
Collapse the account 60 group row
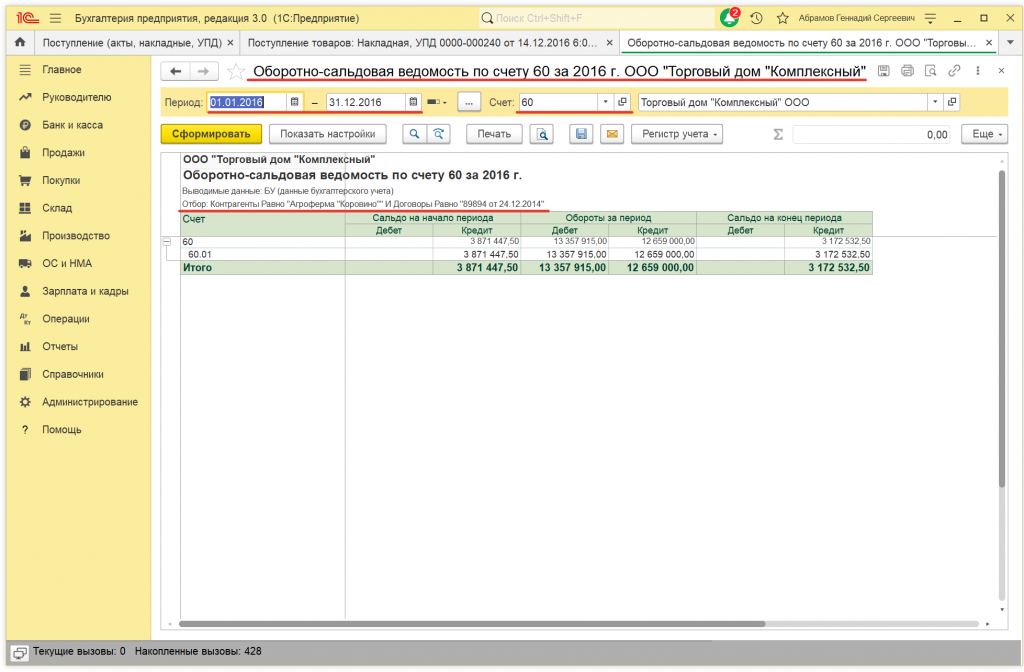[167, 242]
